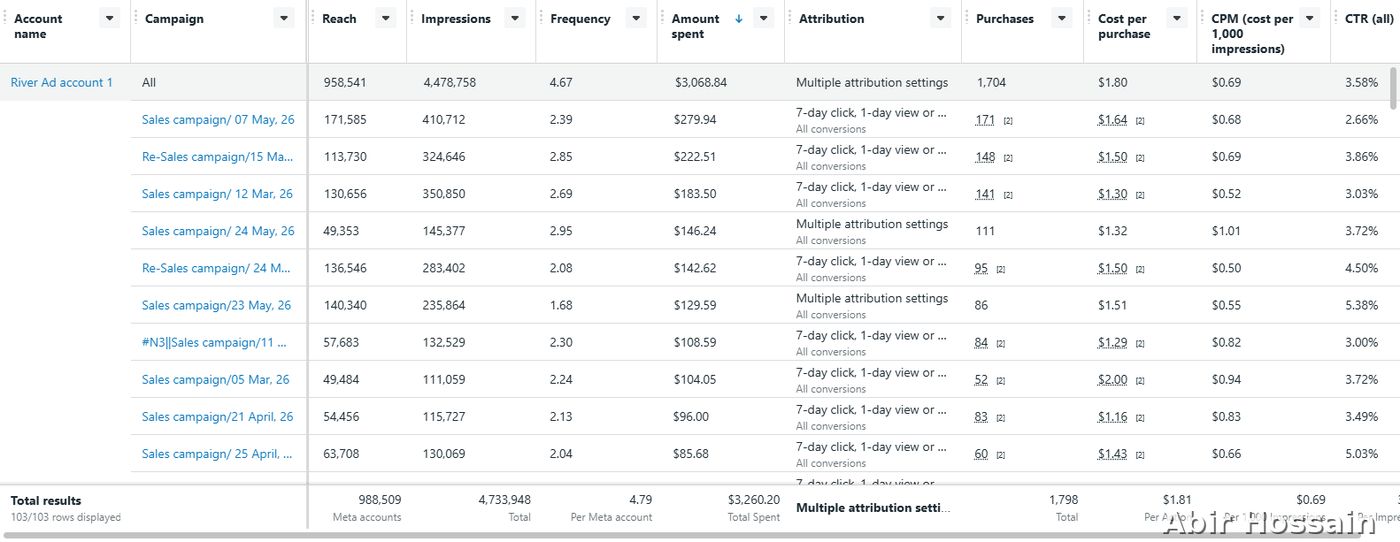Screen dimensions: 1400x542
Task: Open Sales campaign/23 May, 26
Action: click(216, 305)
